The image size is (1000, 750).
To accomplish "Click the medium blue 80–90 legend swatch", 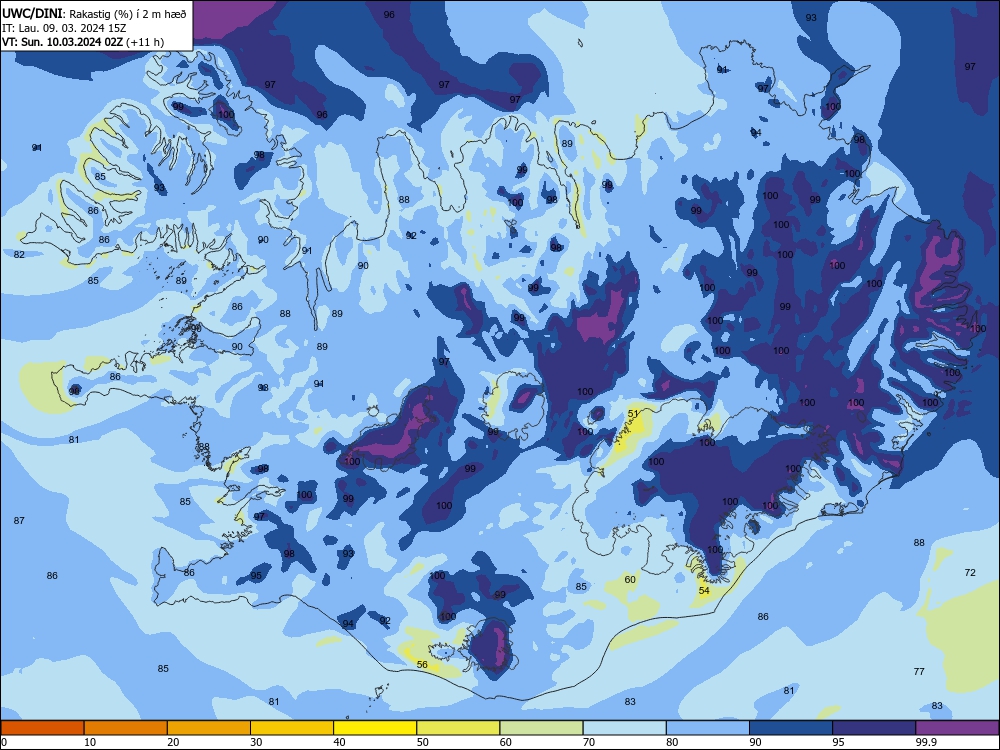I will tap(708, 728).
